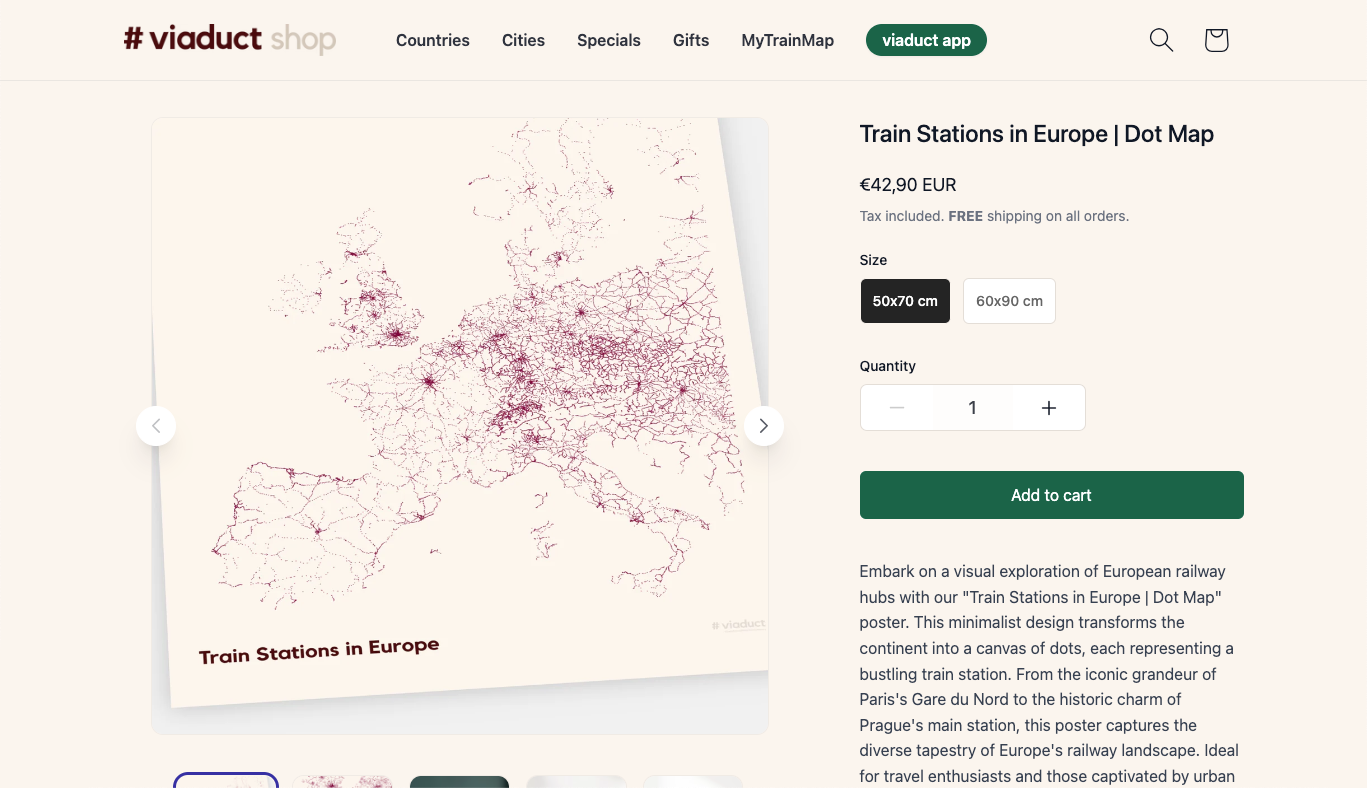Select the dark green gallery thumbnail
Viewport: 1367px width, 788px height.
459,781
